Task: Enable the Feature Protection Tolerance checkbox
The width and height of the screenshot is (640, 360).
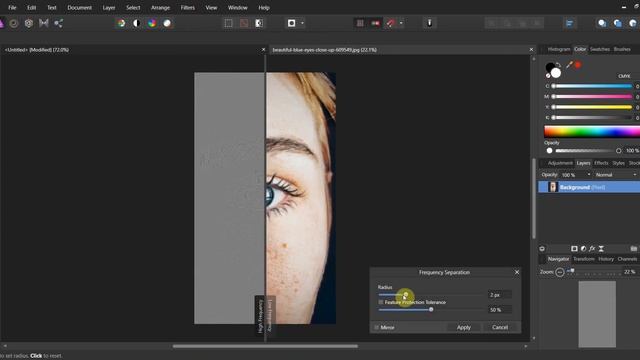Action: [381, 302]
